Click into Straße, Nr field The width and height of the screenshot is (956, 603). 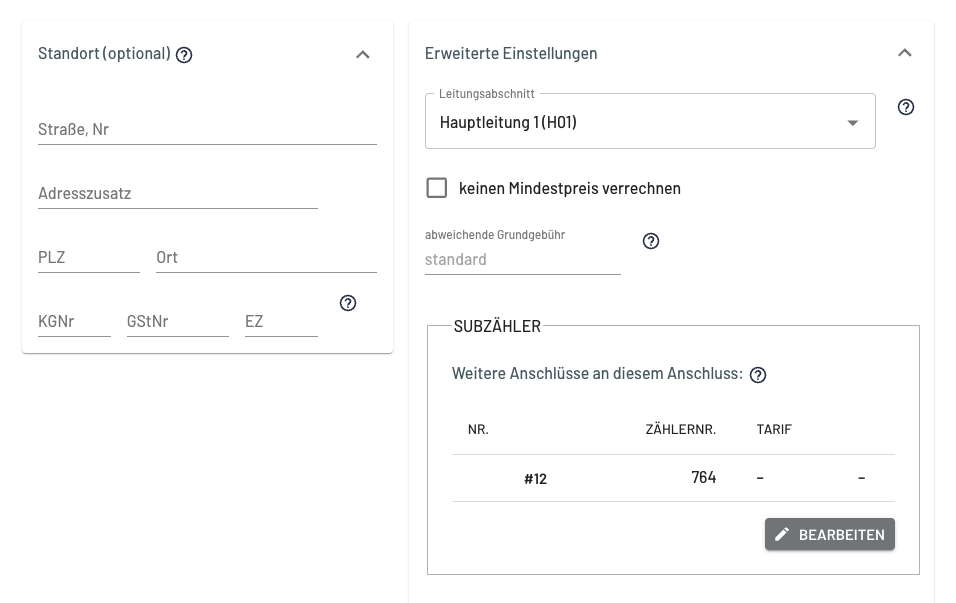207,129
